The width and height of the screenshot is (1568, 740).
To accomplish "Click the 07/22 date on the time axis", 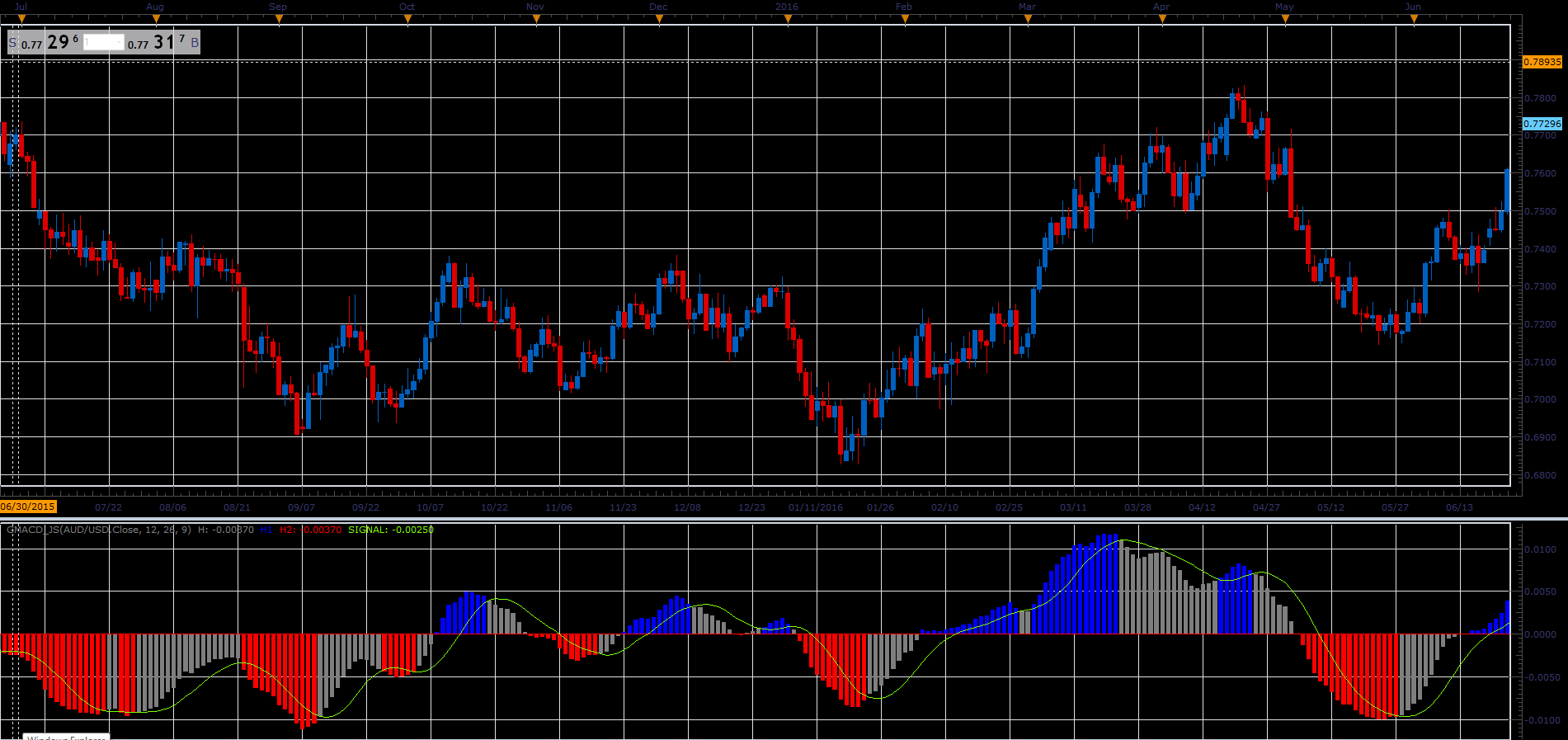I will [108, 507].
